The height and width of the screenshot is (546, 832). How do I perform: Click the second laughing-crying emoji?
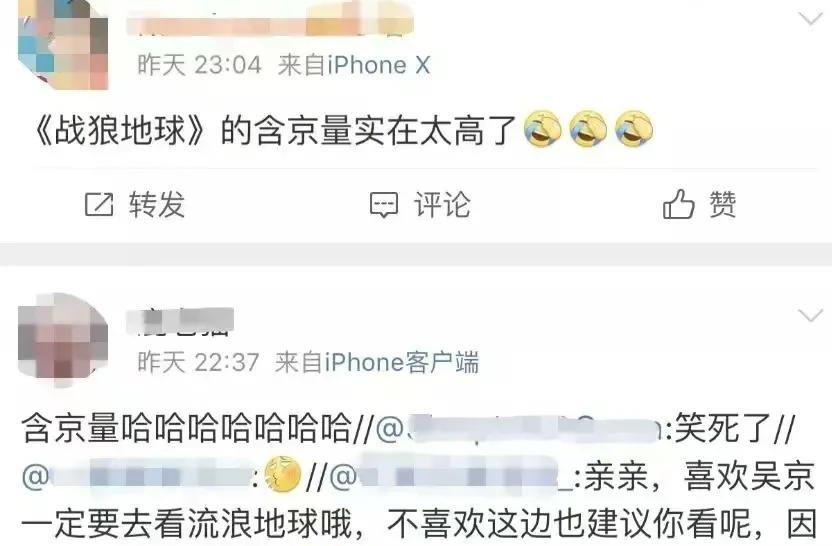[x=588, y=128]
